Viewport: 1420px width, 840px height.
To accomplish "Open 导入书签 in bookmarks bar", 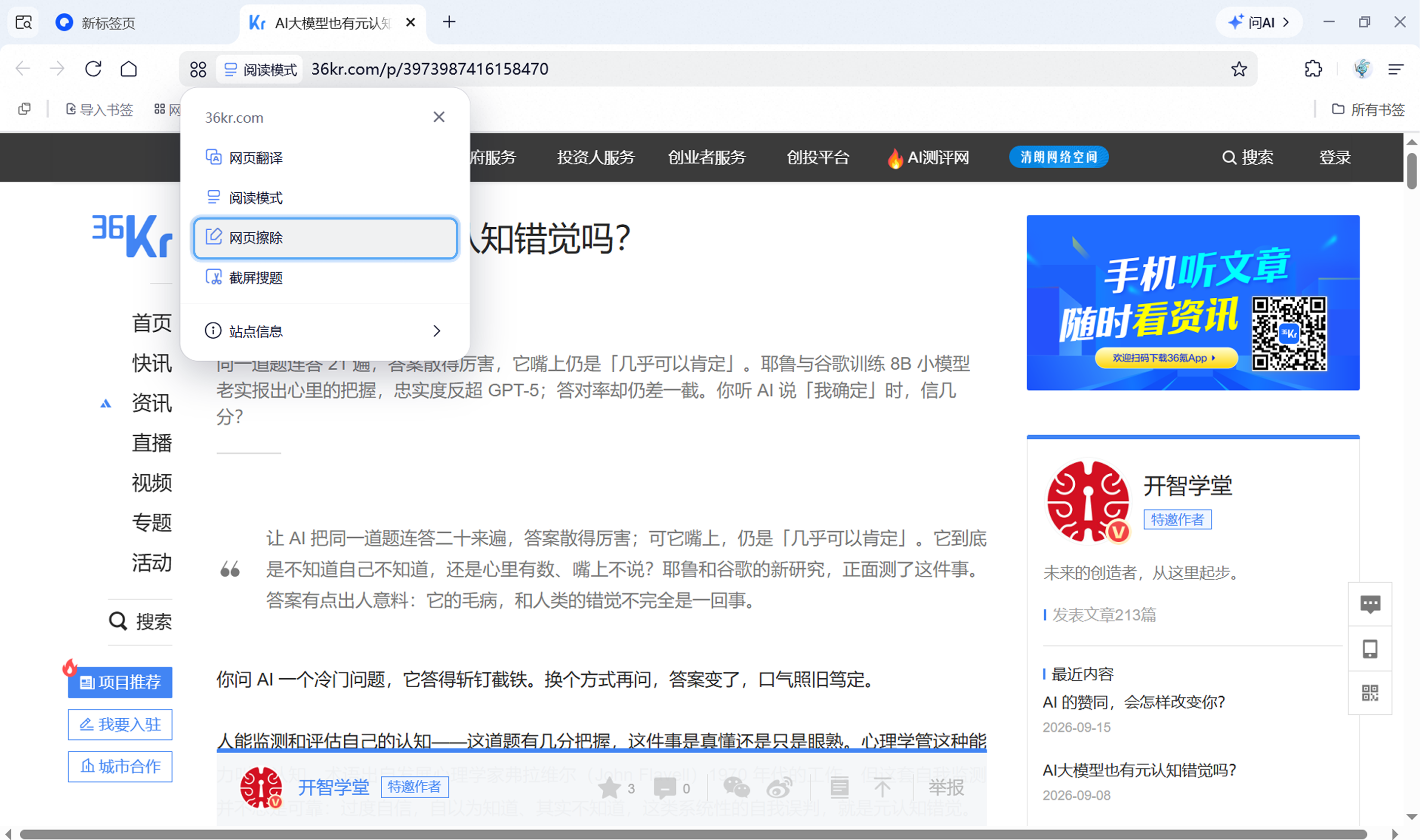I will [x=100, y=109].
